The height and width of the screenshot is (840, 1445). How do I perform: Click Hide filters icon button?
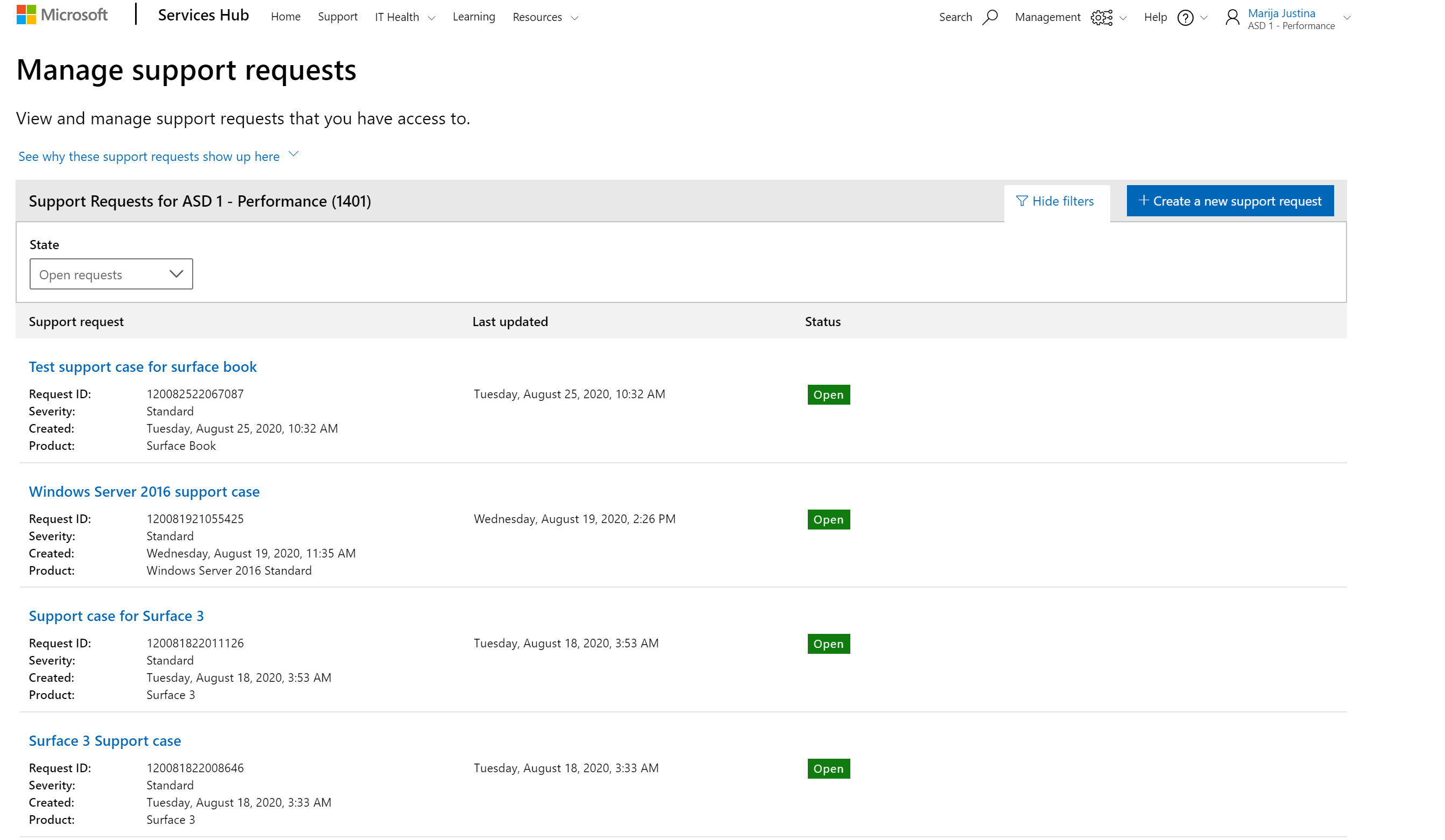pos(1022,200)
